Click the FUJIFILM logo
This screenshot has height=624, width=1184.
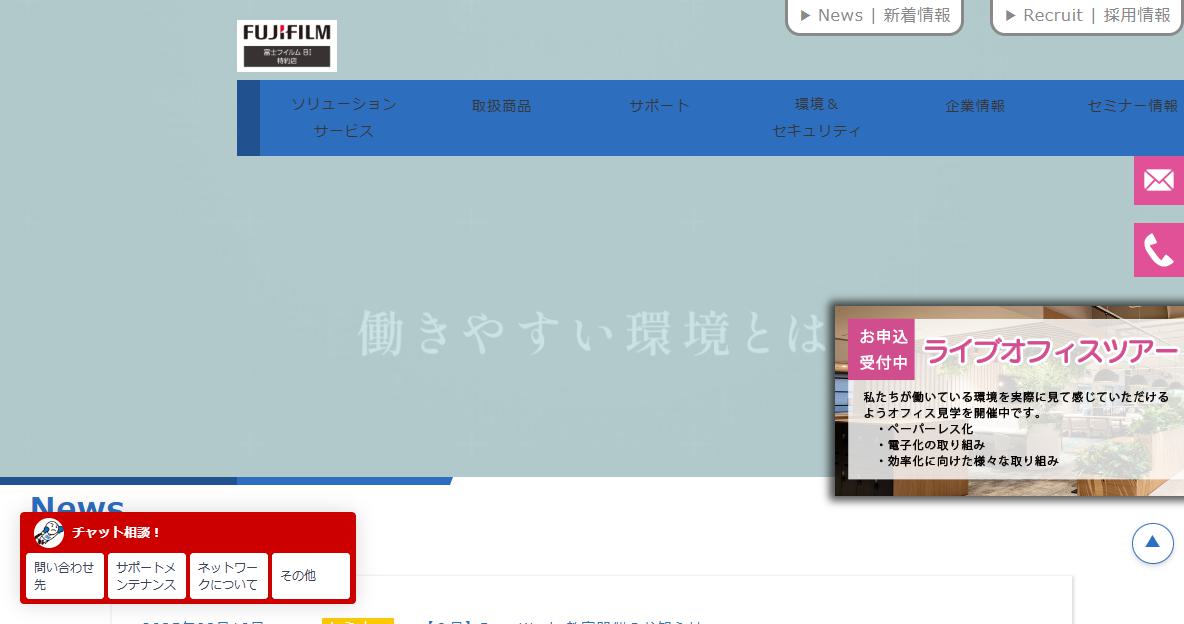click(x=287, y=46)
